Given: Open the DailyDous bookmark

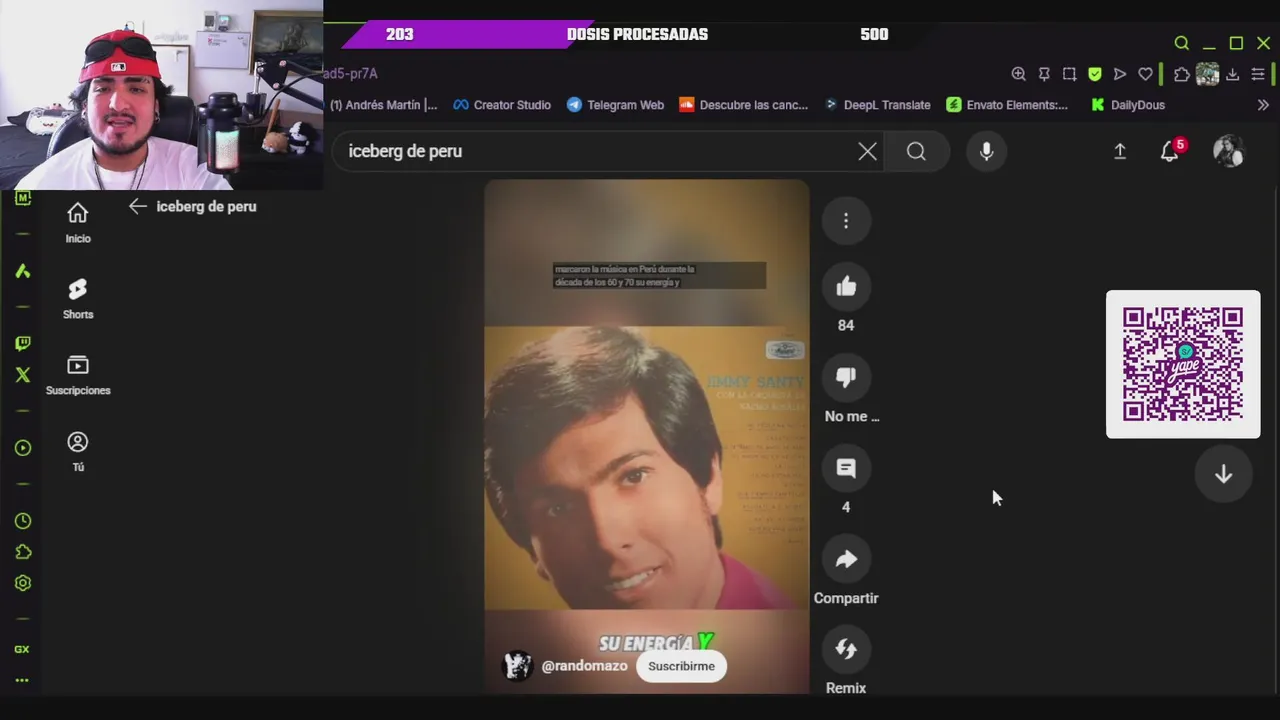Looking at the screenshot, I should pos(1128,105).
